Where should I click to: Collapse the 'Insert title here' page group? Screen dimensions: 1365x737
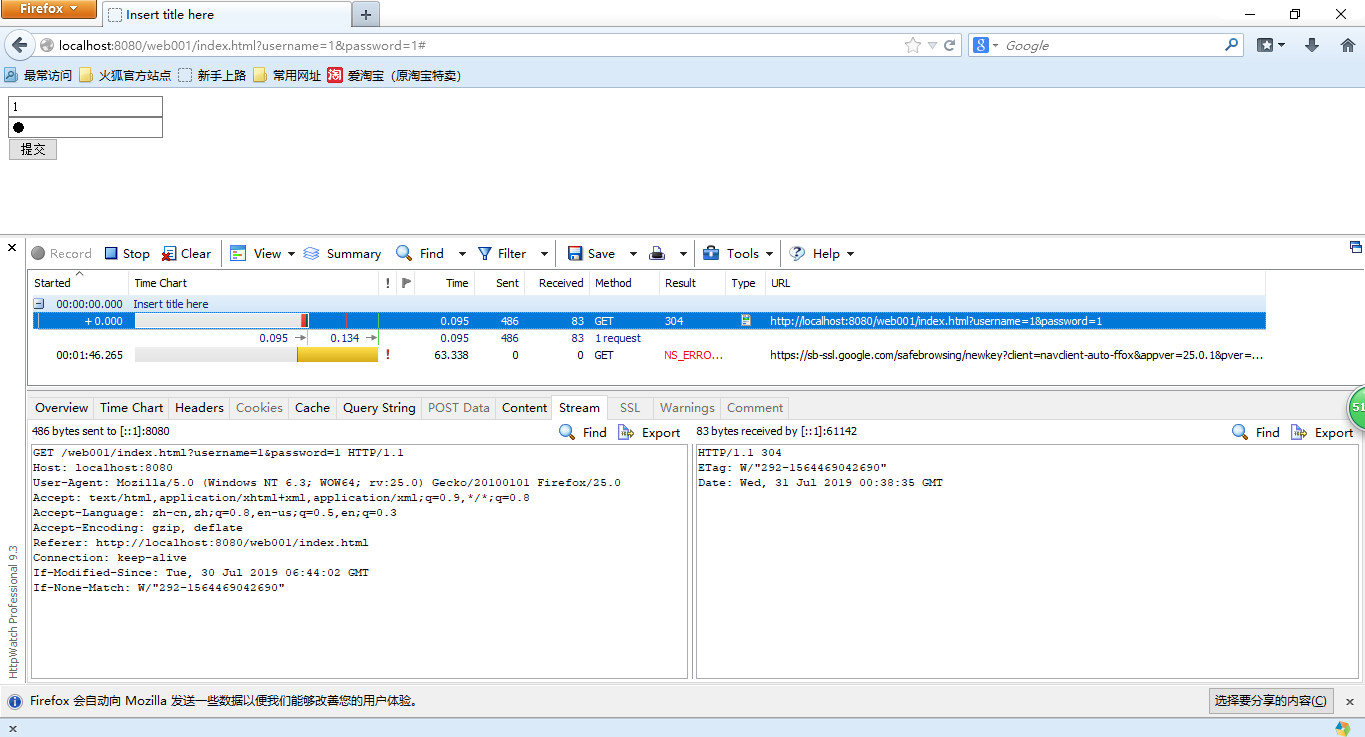tap(39, 303)
